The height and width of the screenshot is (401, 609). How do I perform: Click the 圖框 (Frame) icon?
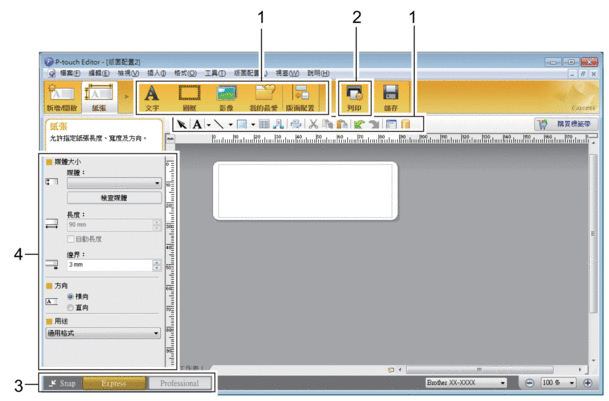(190, 97)
